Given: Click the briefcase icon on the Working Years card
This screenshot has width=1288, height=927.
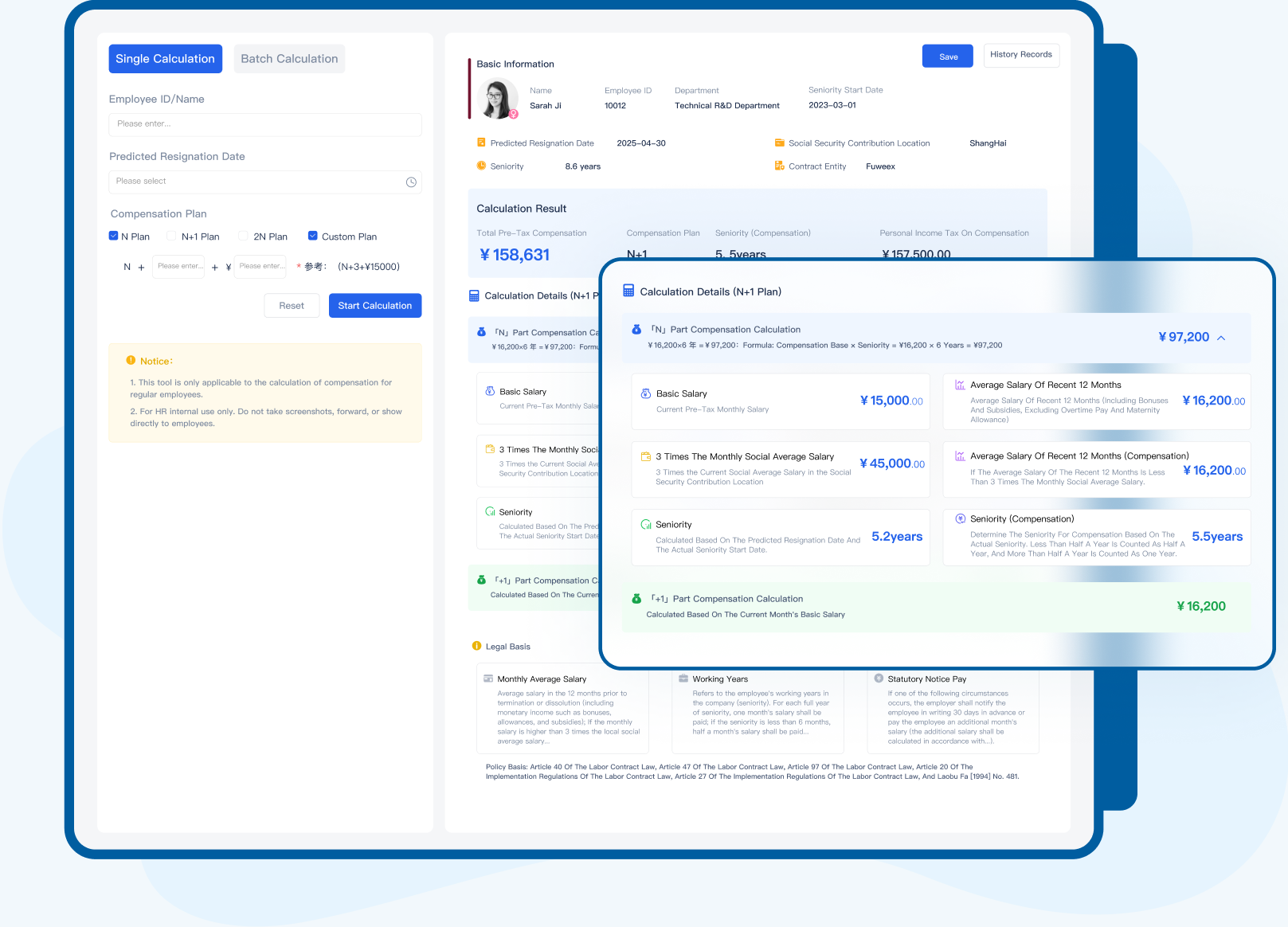Looking at the screenshot, I should click(683, 679).
